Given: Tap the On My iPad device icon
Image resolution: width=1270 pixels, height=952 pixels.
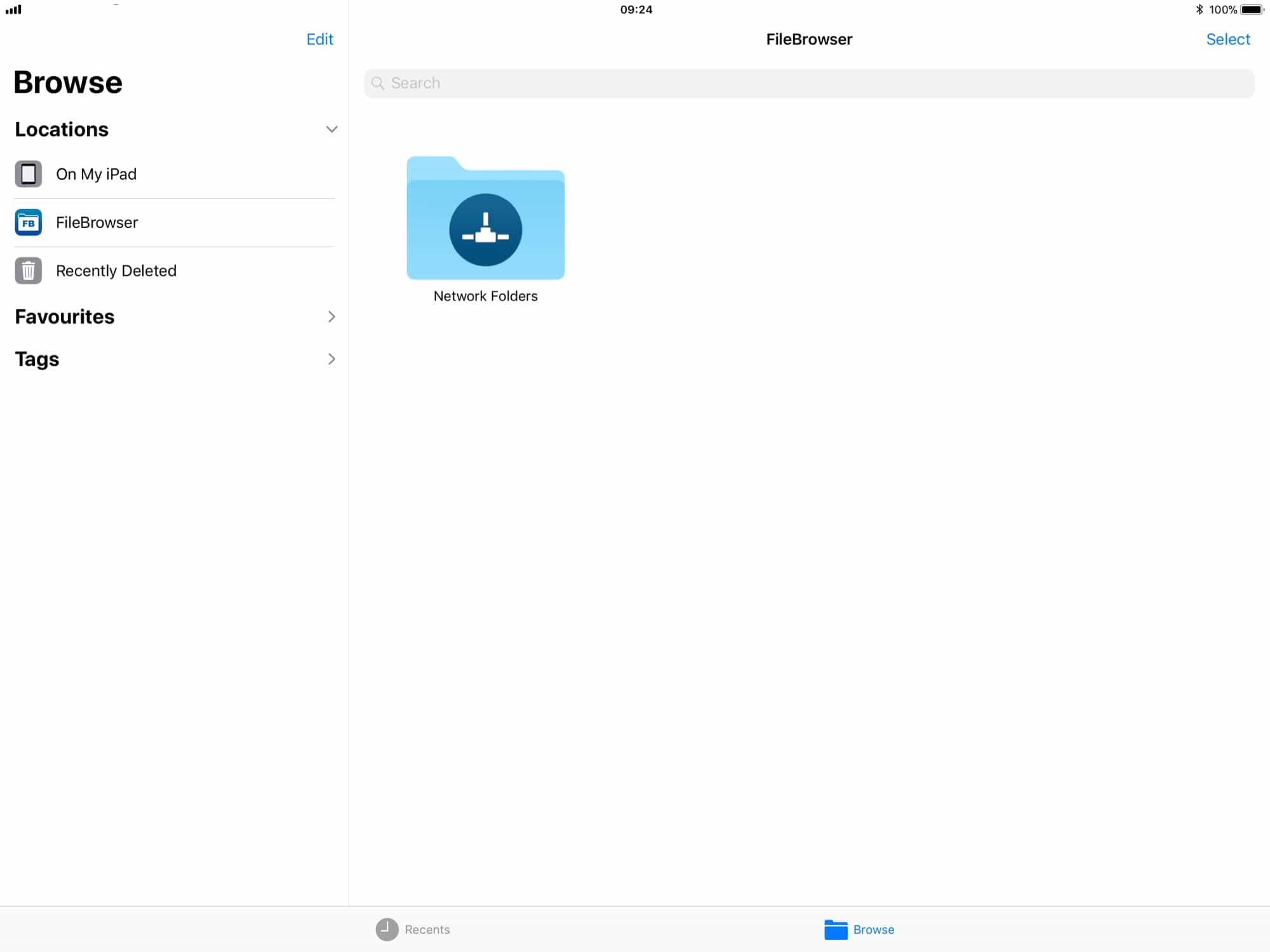Looking at the screenshot, I should (28, 174).
